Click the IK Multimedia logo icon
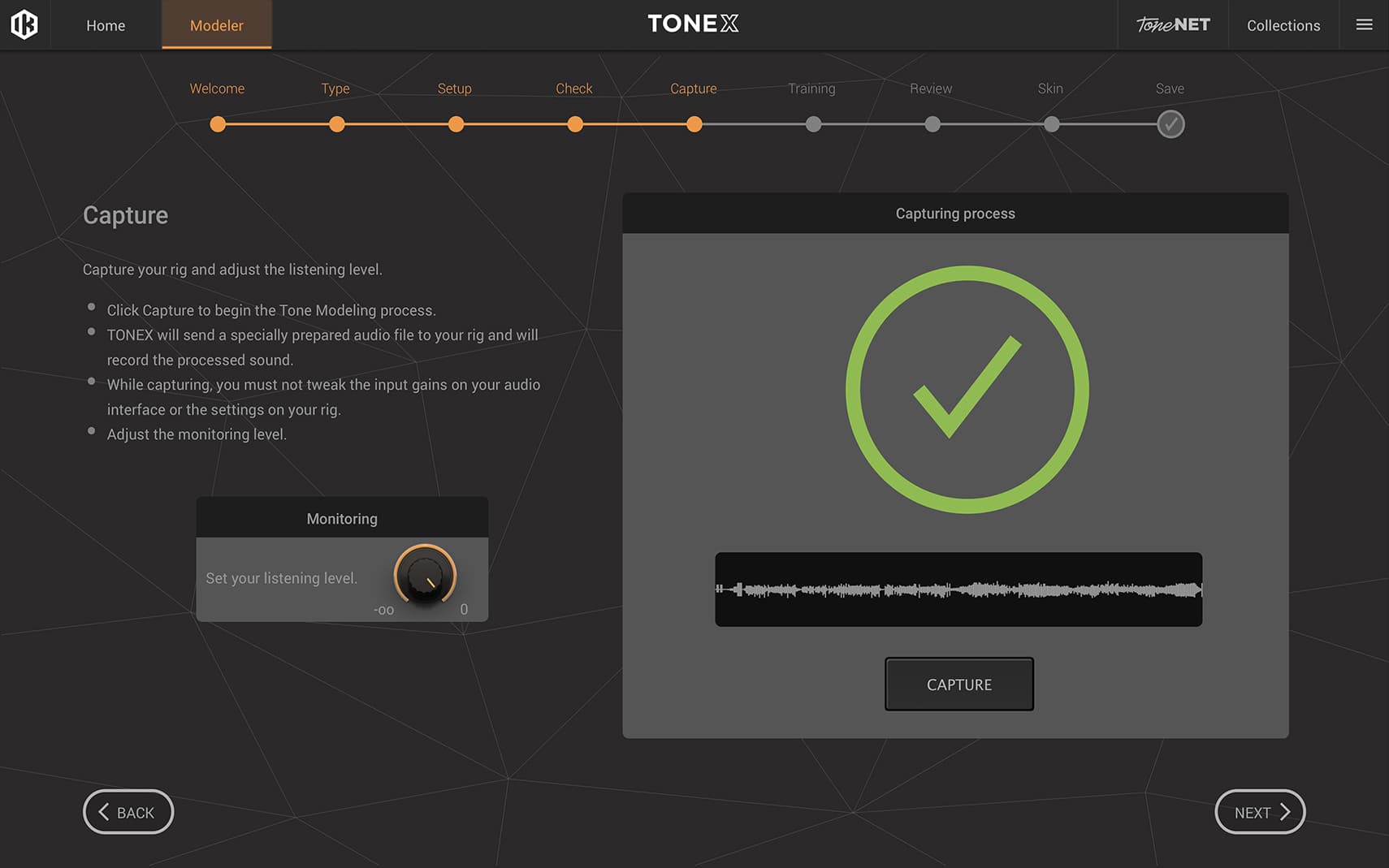This screenshot has width=1389, height=868. click(24, 24)
